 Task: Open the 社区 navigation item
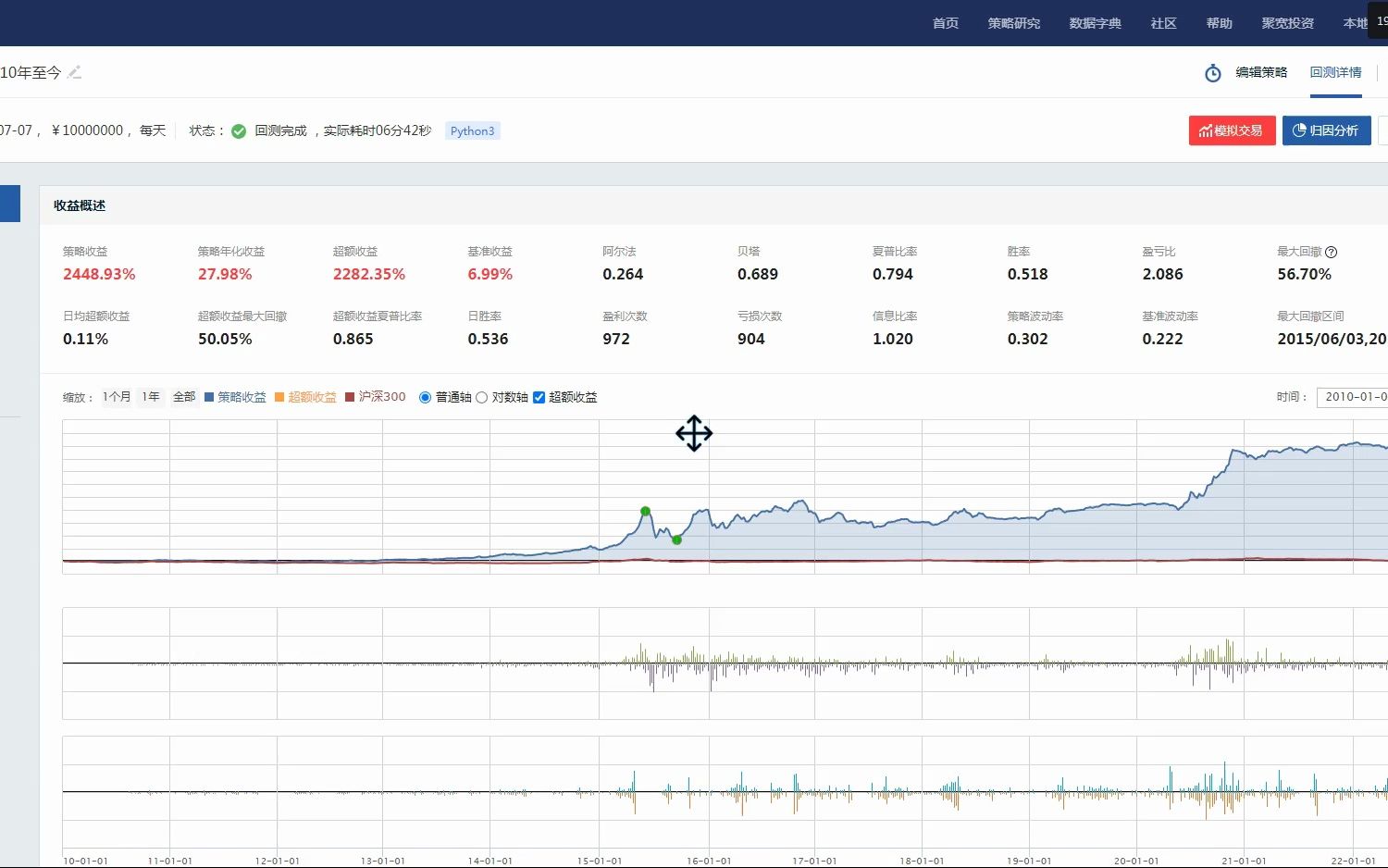1164,23
